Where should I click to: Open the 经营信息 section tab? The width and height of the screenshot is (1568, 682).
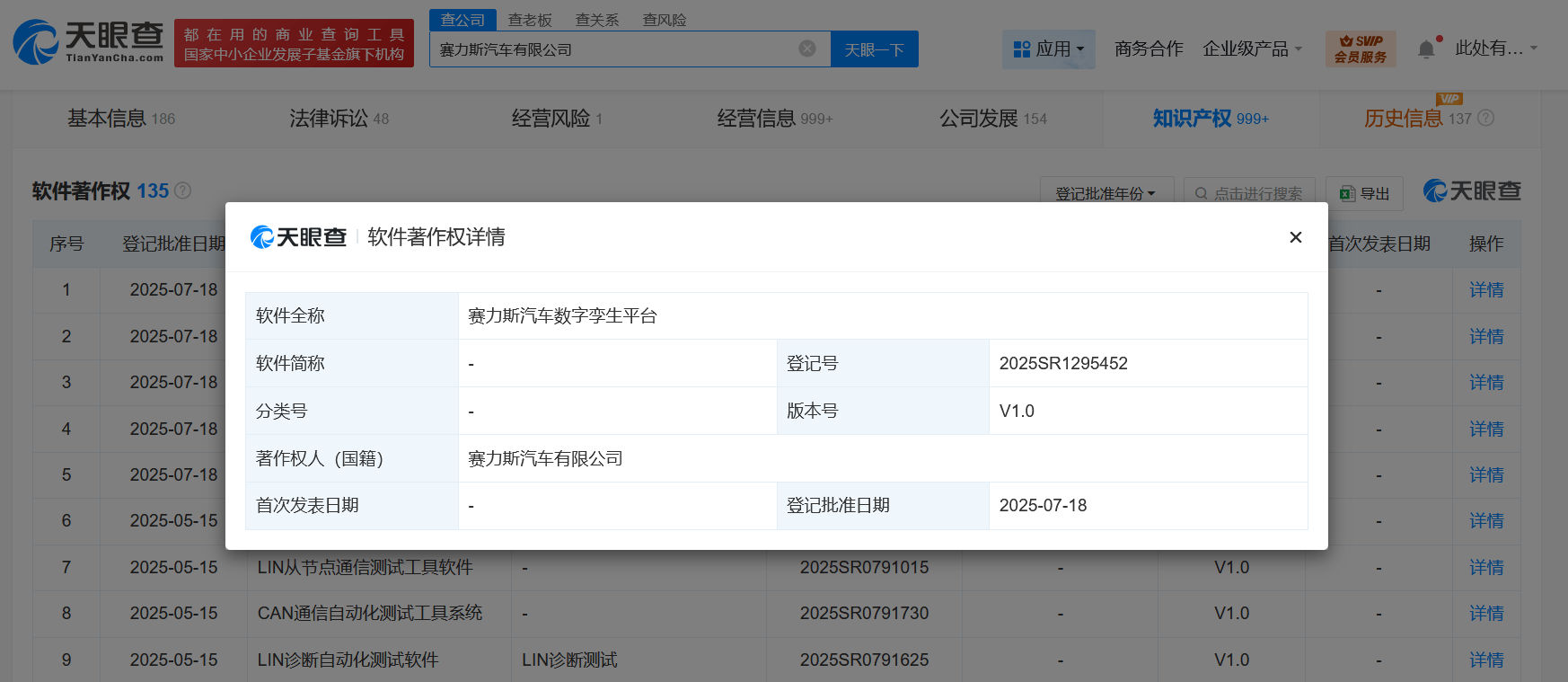click(x=774, y=119)
